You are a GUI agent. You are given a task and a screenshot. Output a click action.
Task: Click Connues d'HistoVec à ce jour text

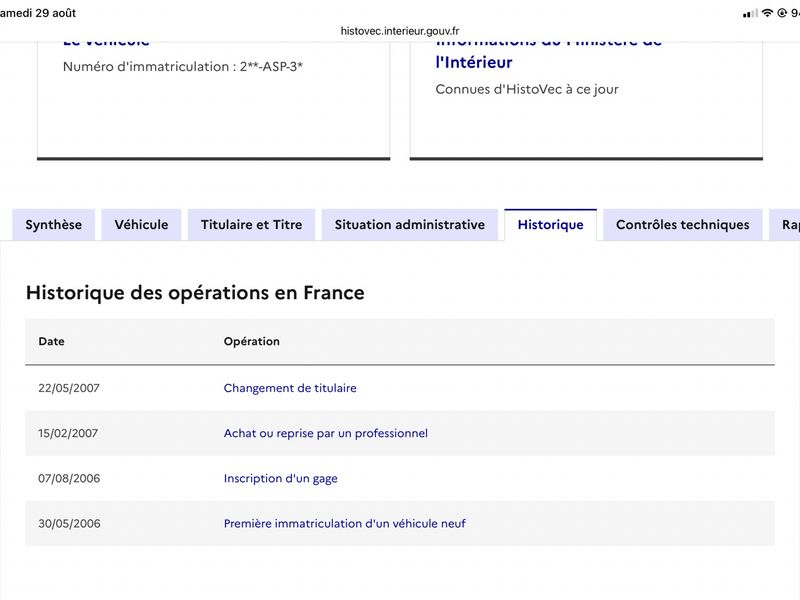(x=527, y=89)
